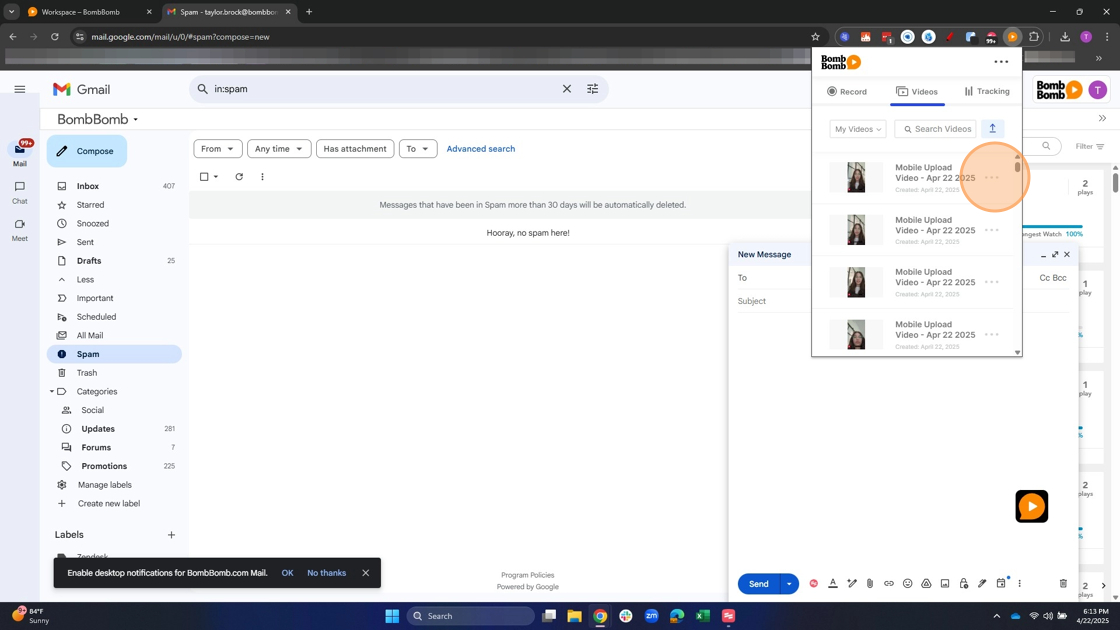Open formatting options in compose toolbar

(x=833, y=584)
